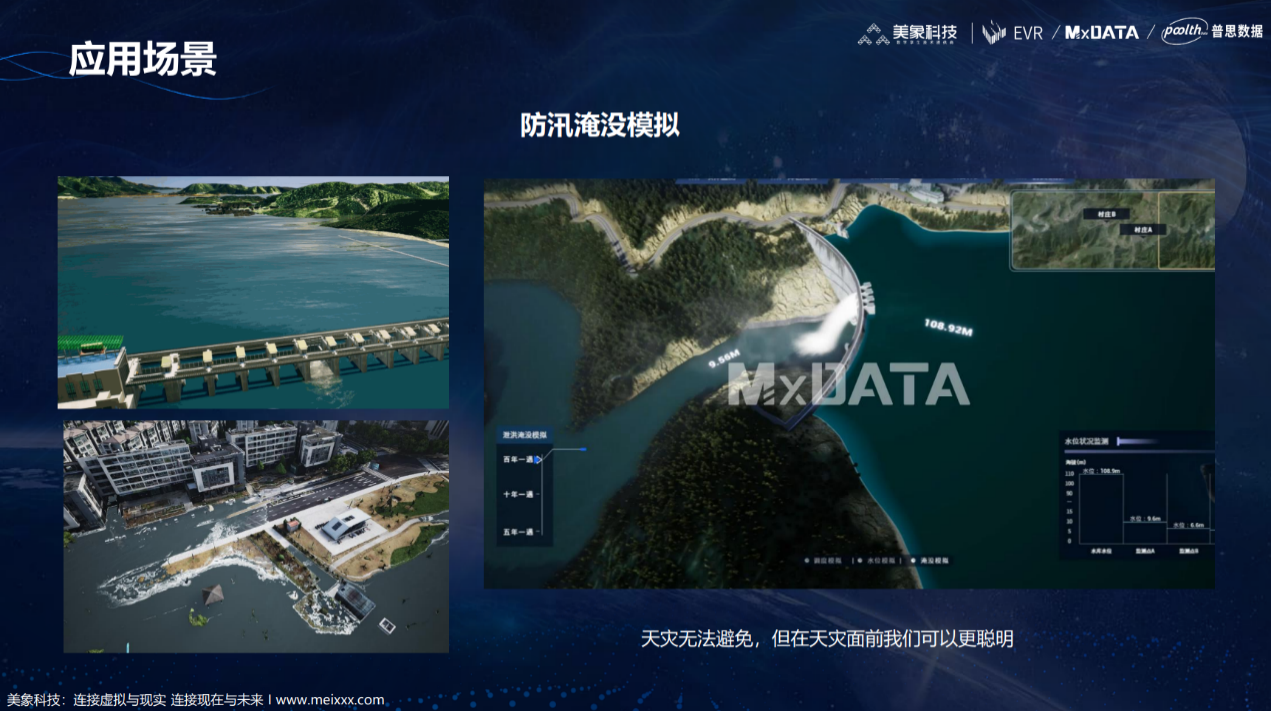Click the 108.92M water level label
The width and height of the screenshot is (1271, 711).
click(x=948, y=328)
